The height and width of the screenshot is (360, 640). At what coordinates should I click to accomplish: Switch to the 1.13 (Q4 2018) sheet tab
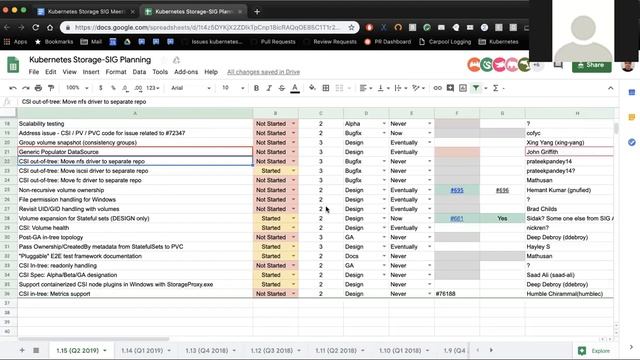click(x=207, y=350)
